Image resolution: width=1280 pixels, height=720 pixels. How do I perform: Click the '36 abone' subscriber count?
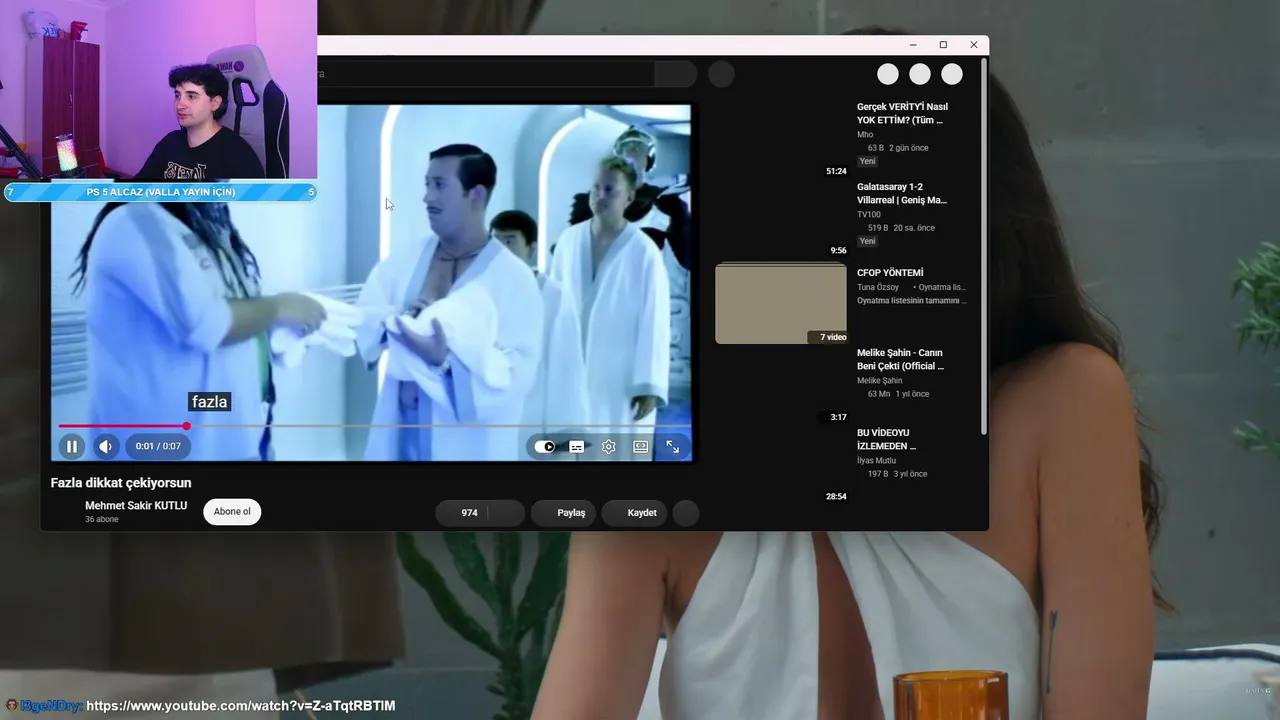pyautogui.click(x=102, y=520)
